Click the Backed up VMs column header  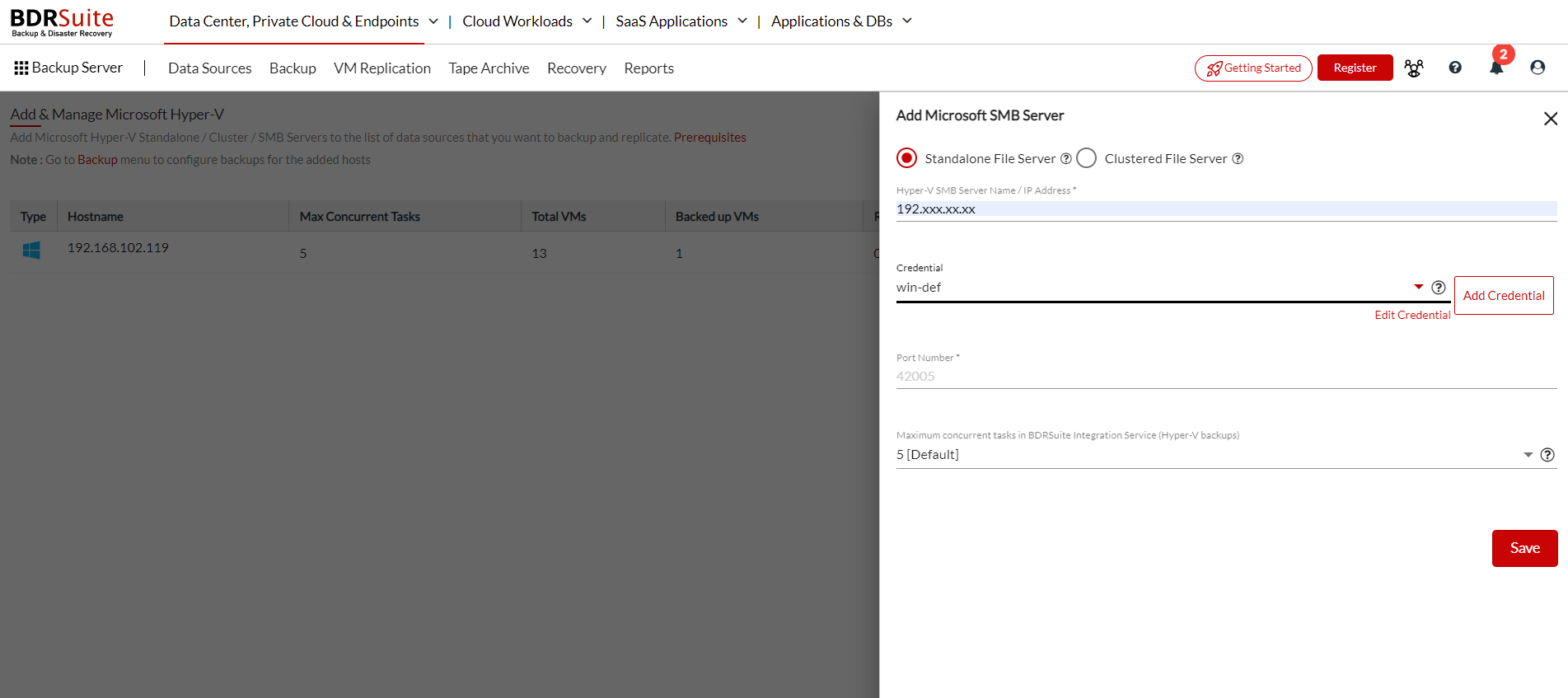(x=717, y=217)
